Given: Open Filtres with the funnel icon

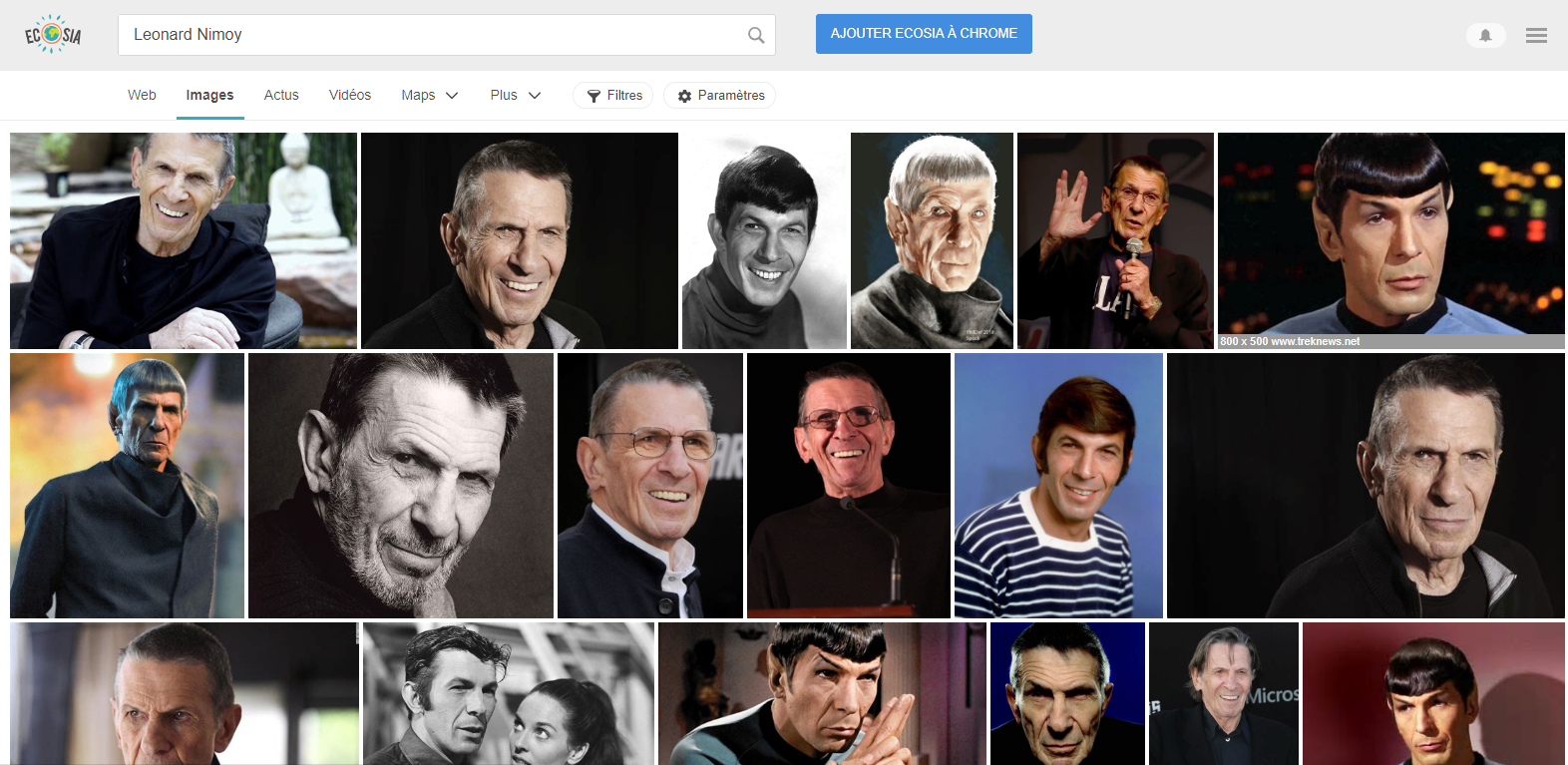Looking at the screenshot, I should pos(613,96).
